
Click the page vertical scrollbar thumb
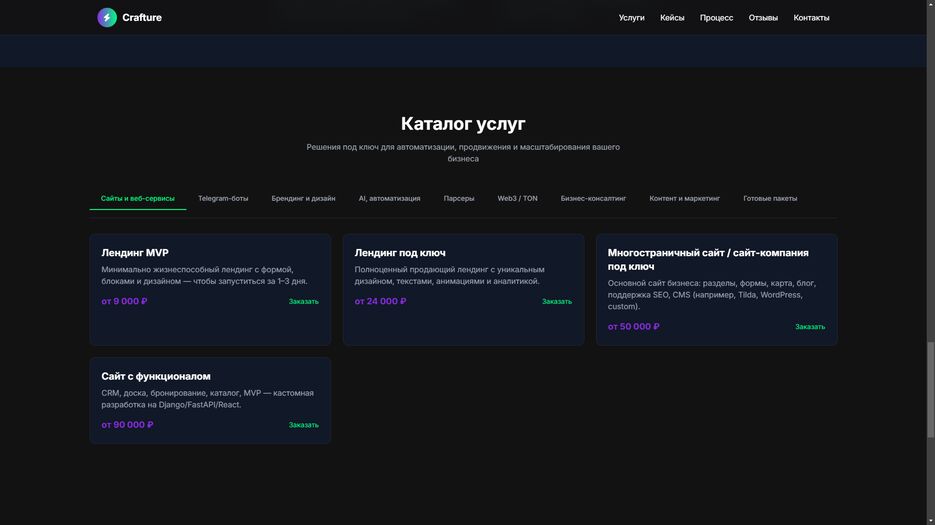930,390
